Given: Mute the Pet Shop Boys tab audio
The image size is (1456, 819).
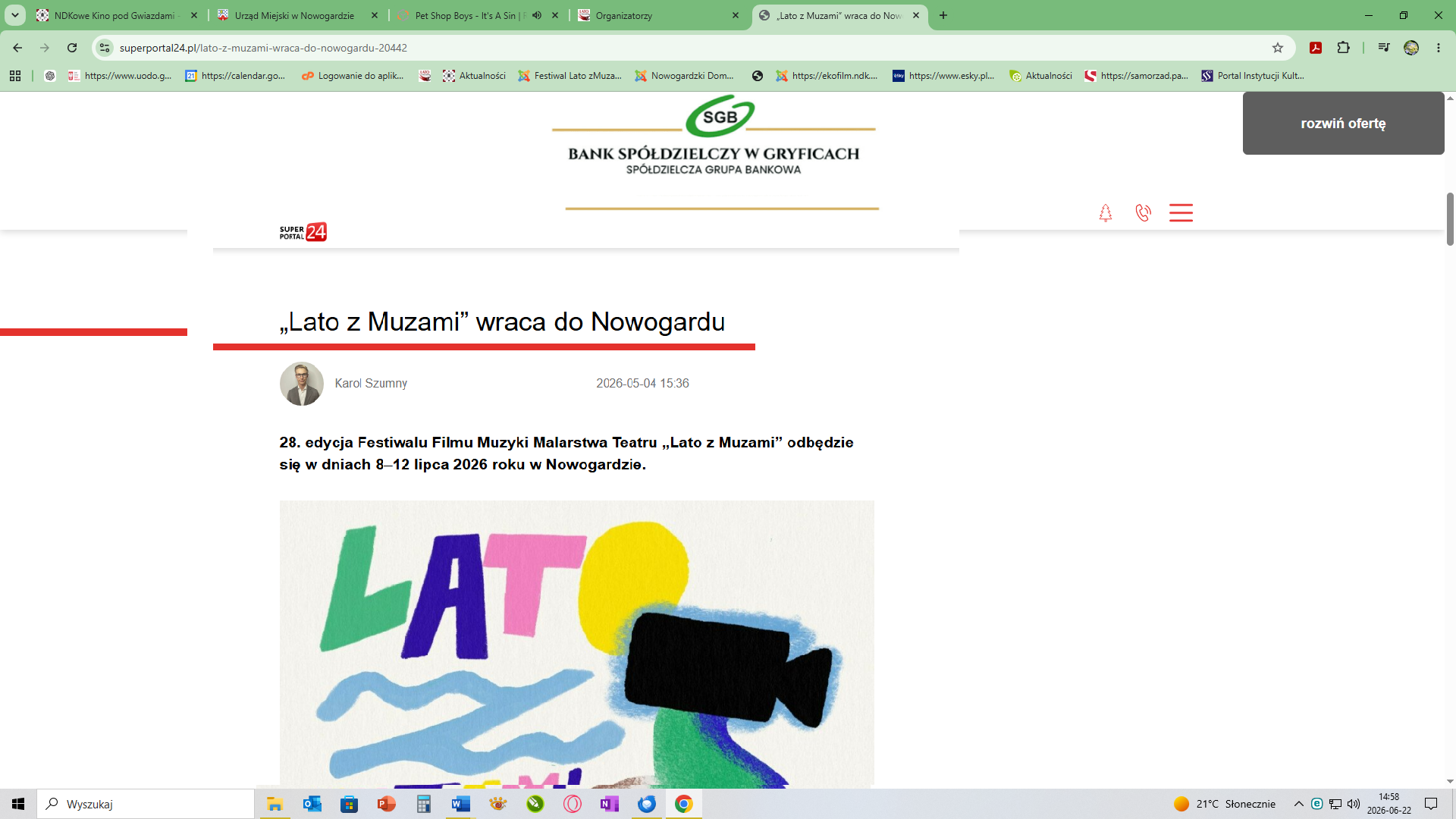Looking at the screenshot, I should click(x=537, y=15).
